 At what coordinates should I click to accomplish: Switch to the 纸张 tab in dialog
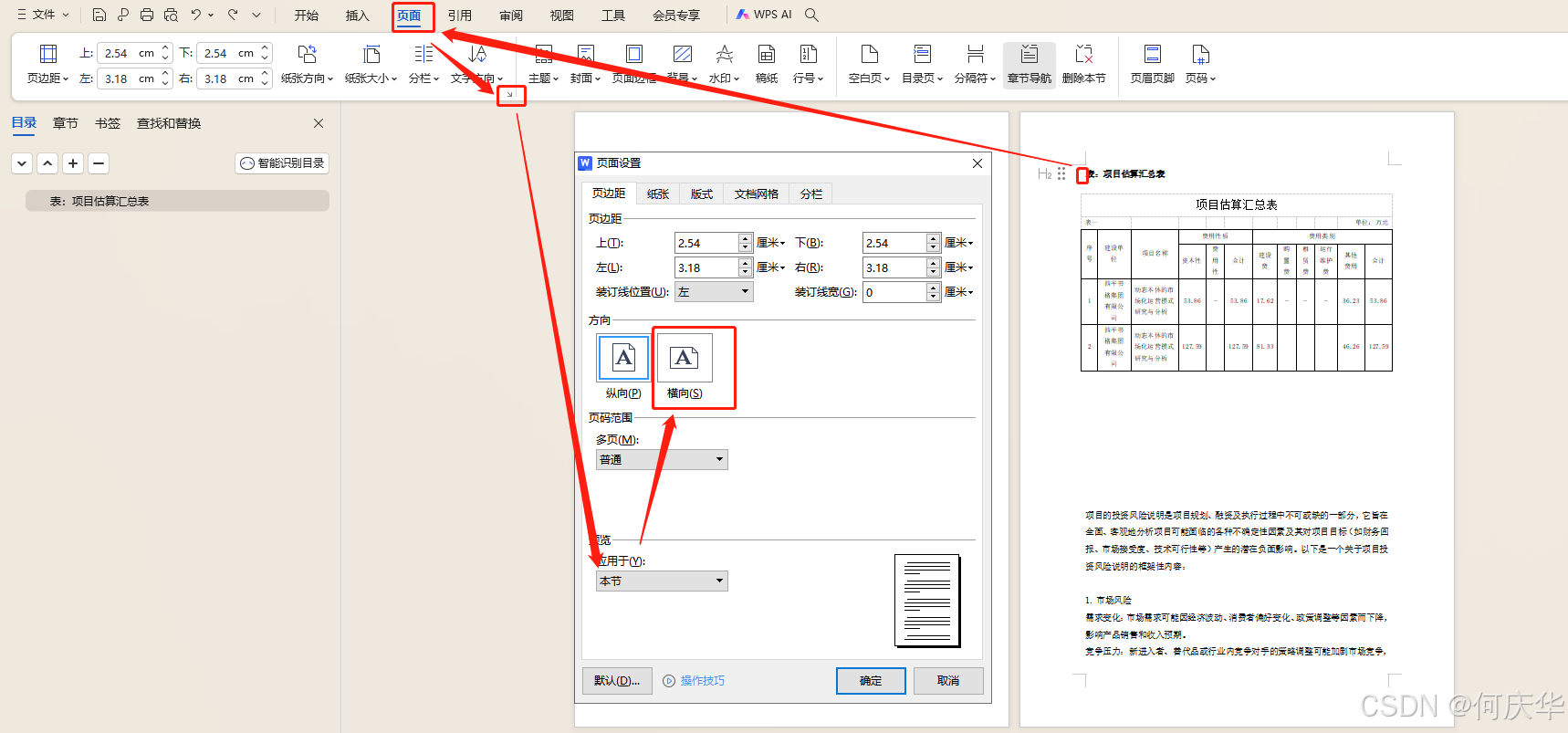(x=657, y=194)
